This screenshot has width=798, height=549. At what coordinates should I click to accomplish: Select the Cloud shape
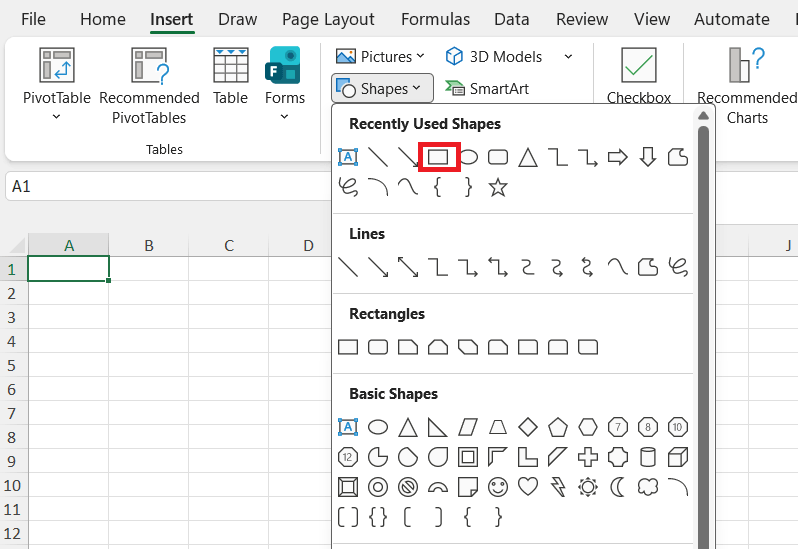tap(648, 487)
